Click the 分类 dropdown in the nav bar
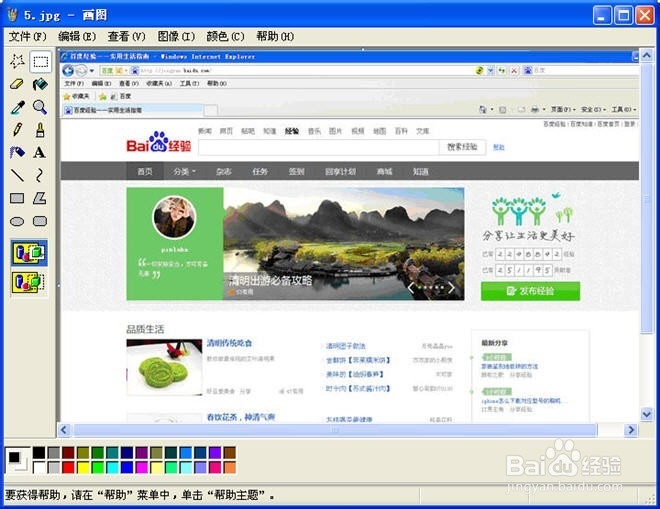The image size is (660, 509). (185, 171)
